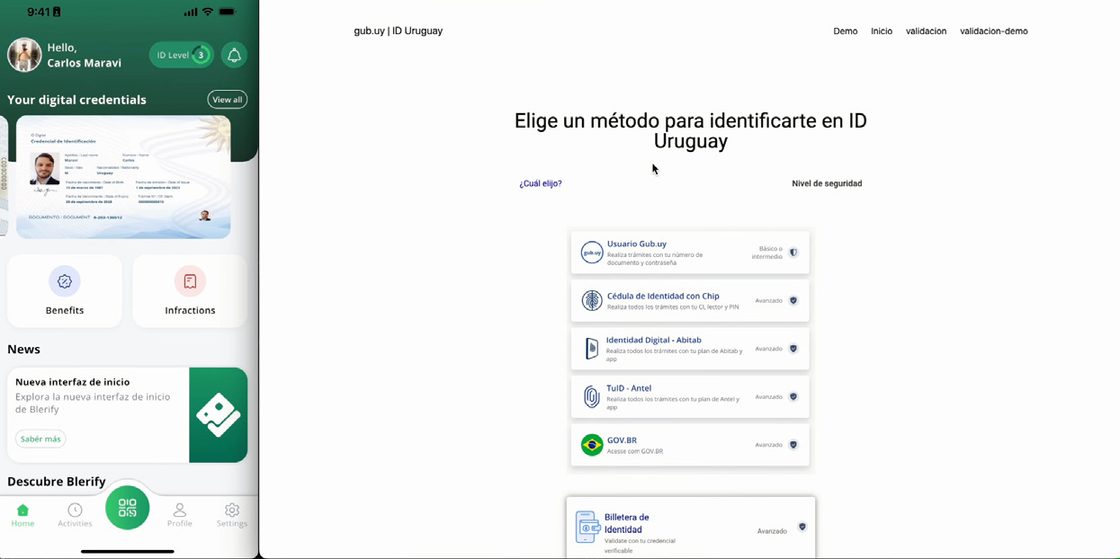The height and width of the screenshot is (559, 1120).
Task: Click gub.uy | ID Uruguay site title
Action: point(398,31)
